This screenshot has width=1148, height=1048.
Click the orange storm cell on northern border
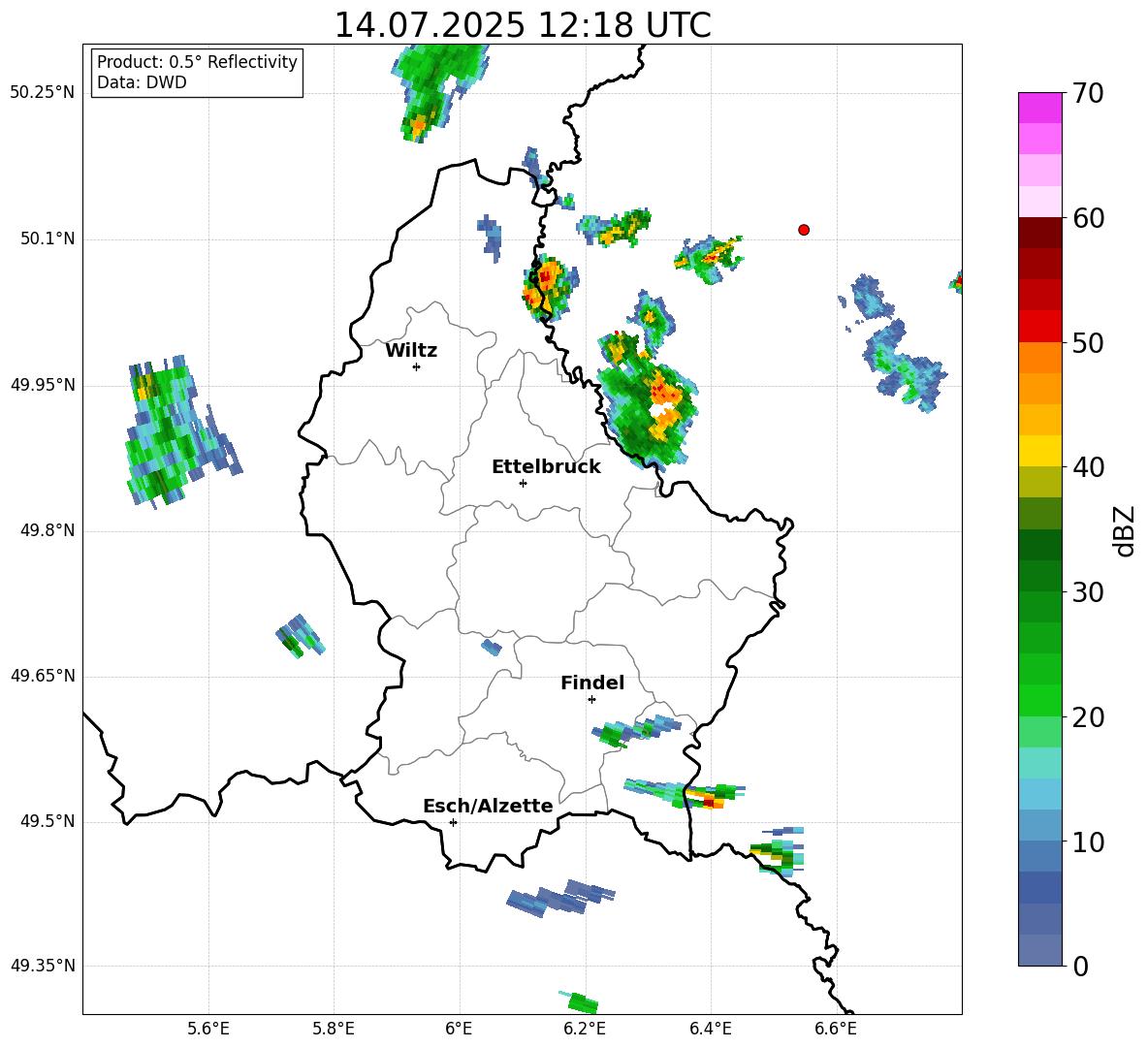(x=546, y=287)
